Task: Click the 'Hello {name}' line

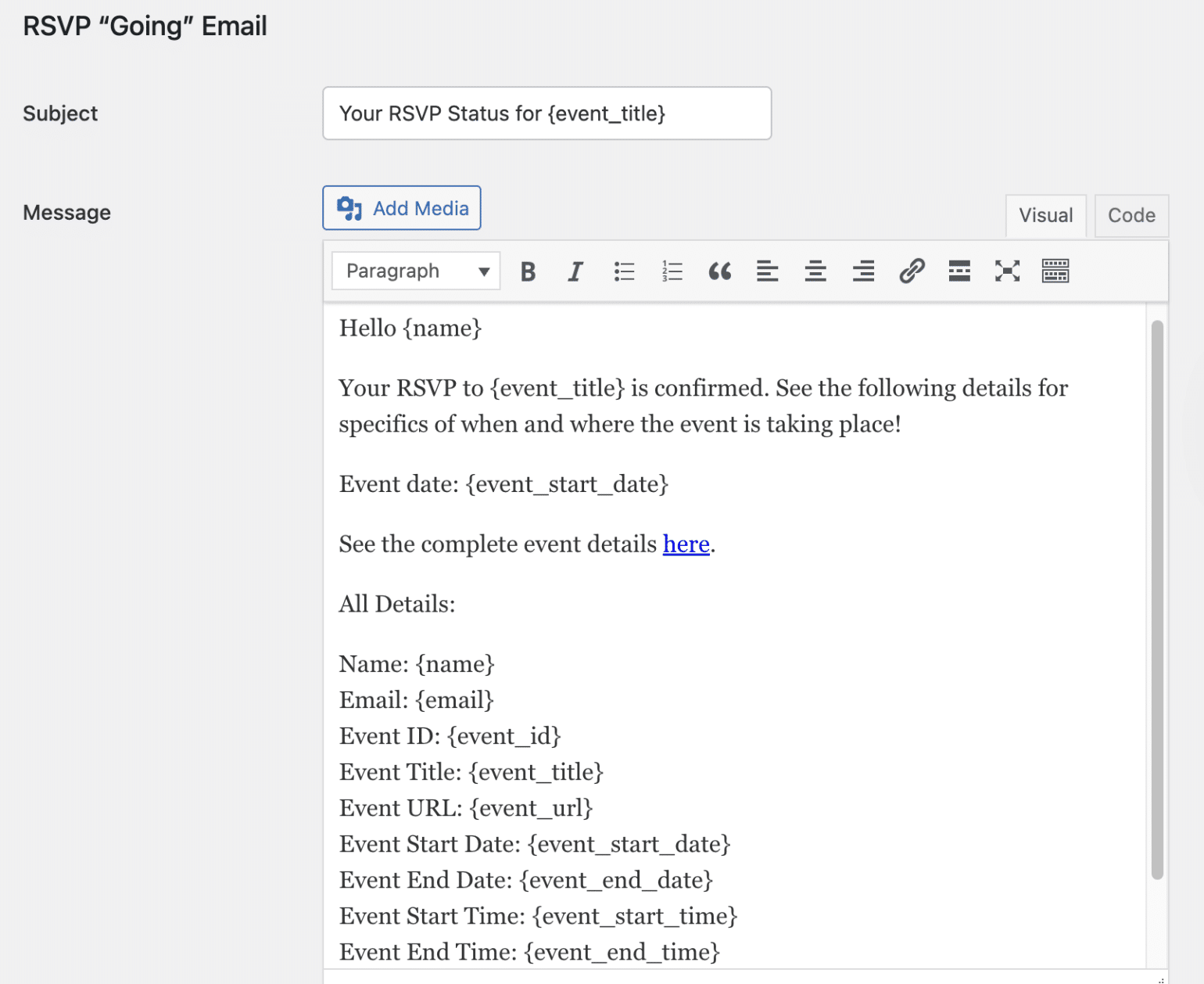Action: tap(410, 329)
